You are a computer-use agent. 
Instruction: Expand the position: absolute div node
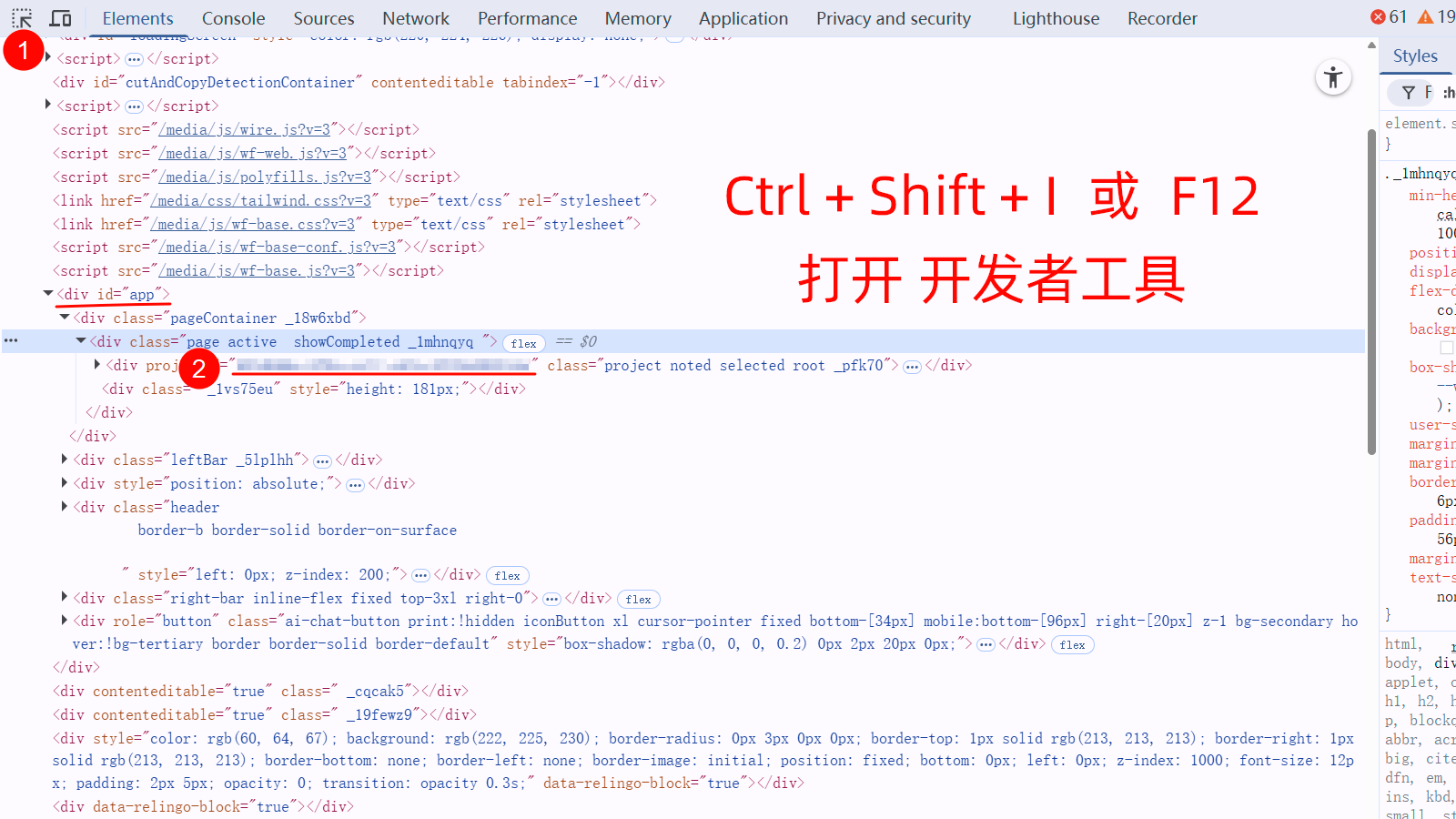[65, 483]
